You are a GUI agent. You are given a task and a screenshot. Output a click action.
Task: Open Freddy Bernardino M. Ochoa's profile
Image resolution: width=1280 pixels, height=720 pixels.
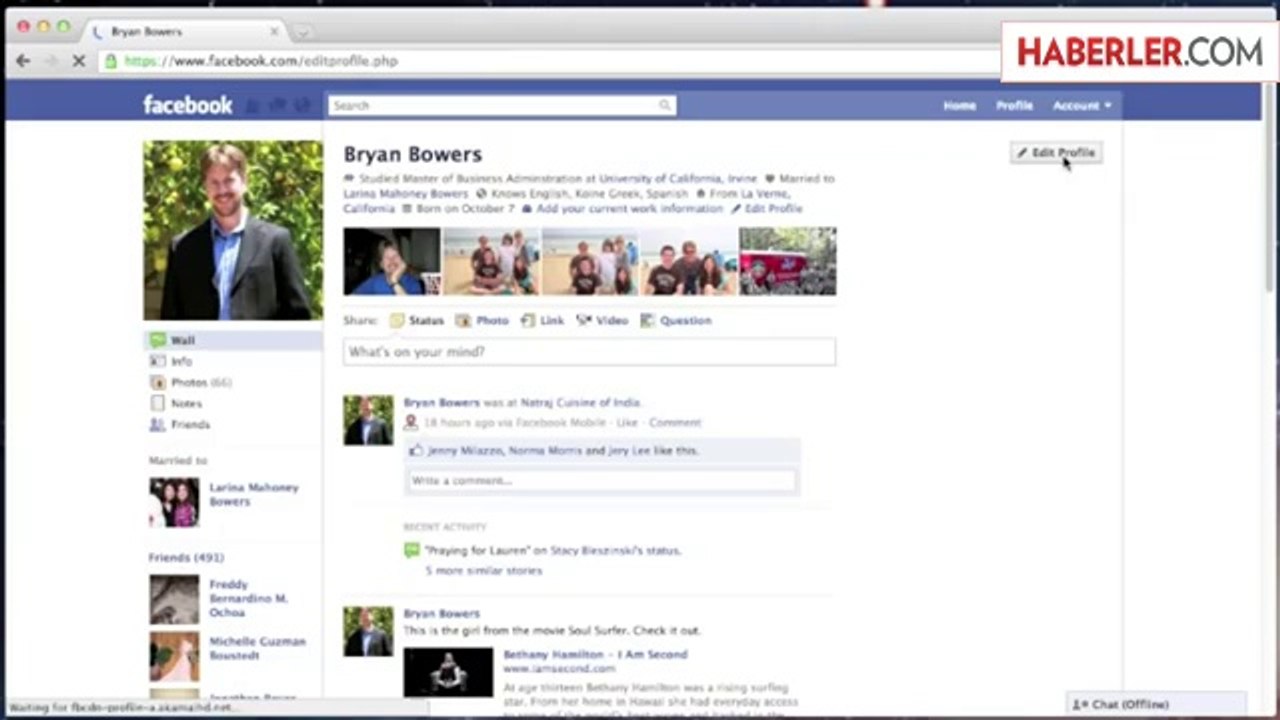[248, 598]
